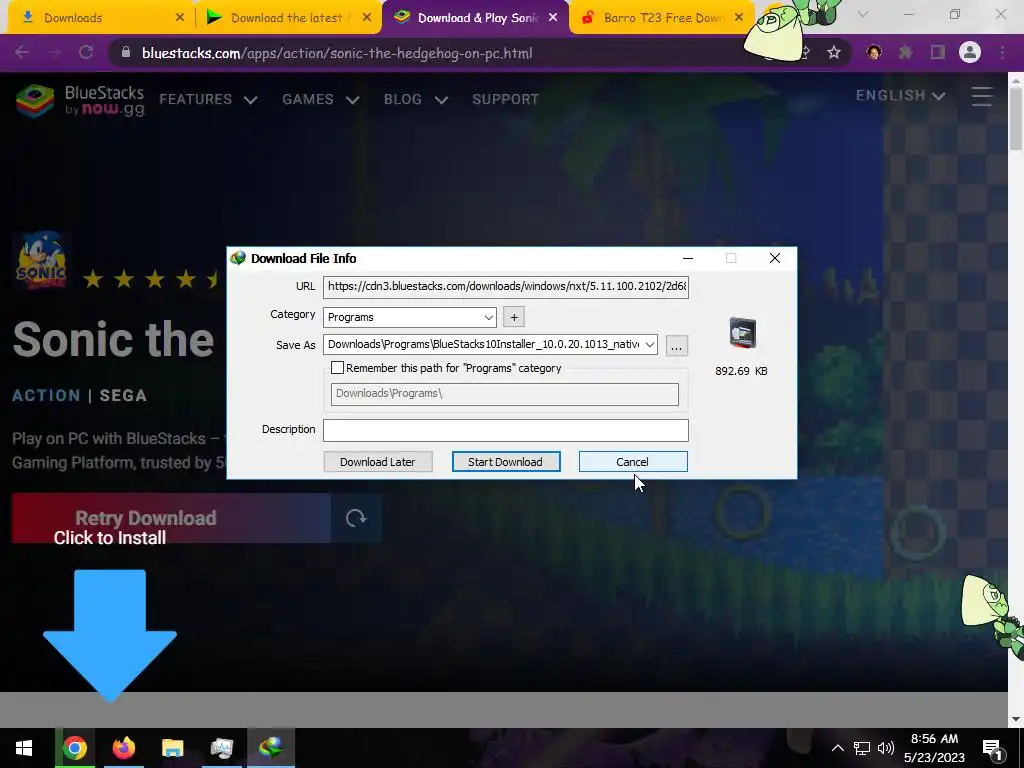Open the monitor app icon in taskbar

(221, 748)
